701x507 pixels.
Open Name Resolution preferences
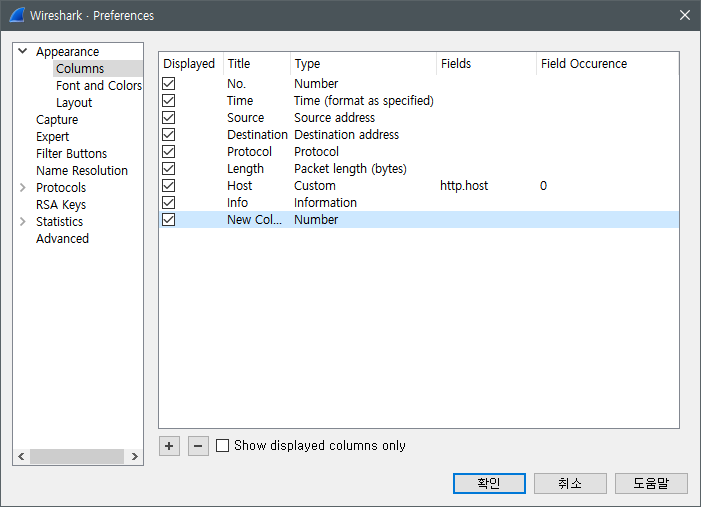(82, 171)
